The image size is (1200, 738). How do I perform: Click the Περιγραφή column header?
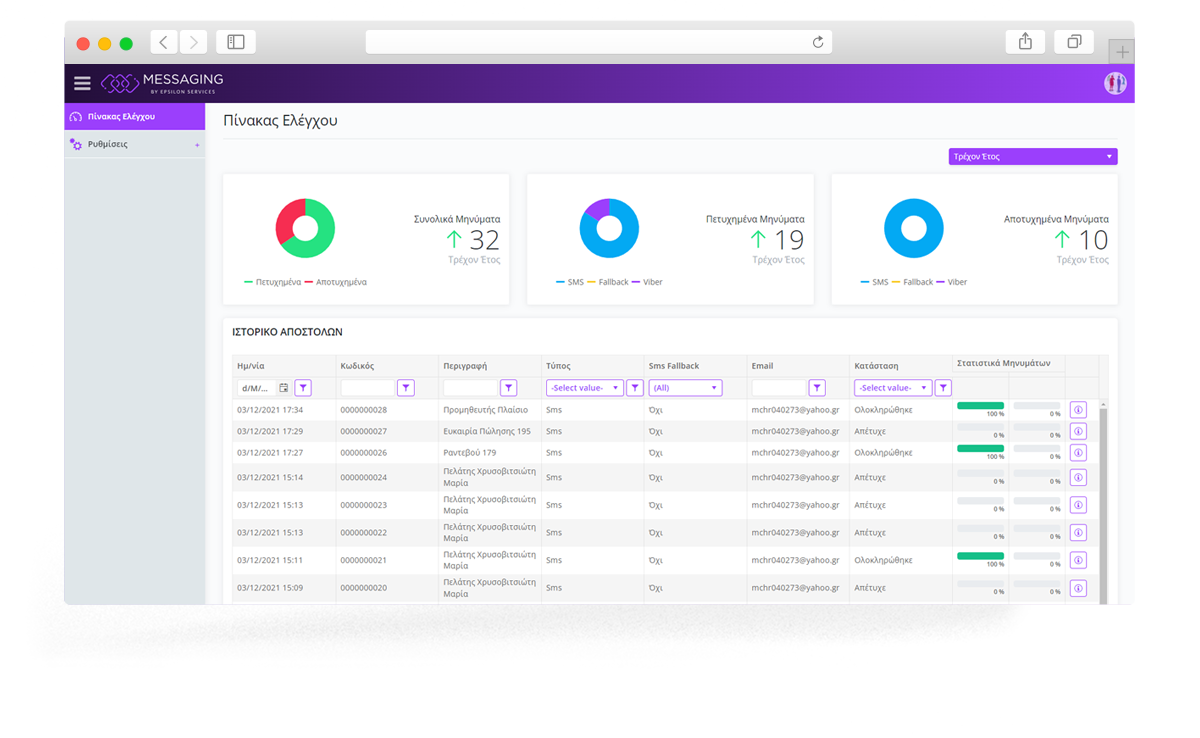(465, 366)
